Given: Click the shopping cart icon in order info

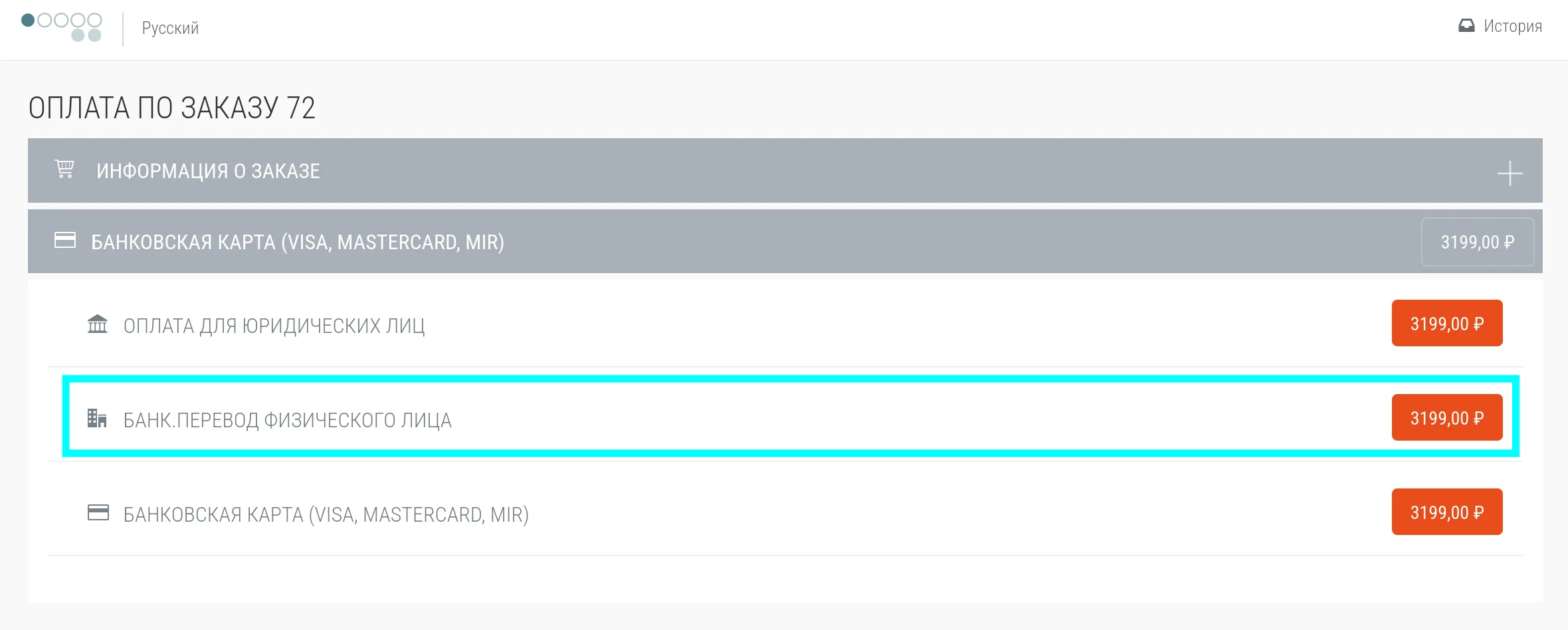Looking at the screenshot, I should click(64, 169).
